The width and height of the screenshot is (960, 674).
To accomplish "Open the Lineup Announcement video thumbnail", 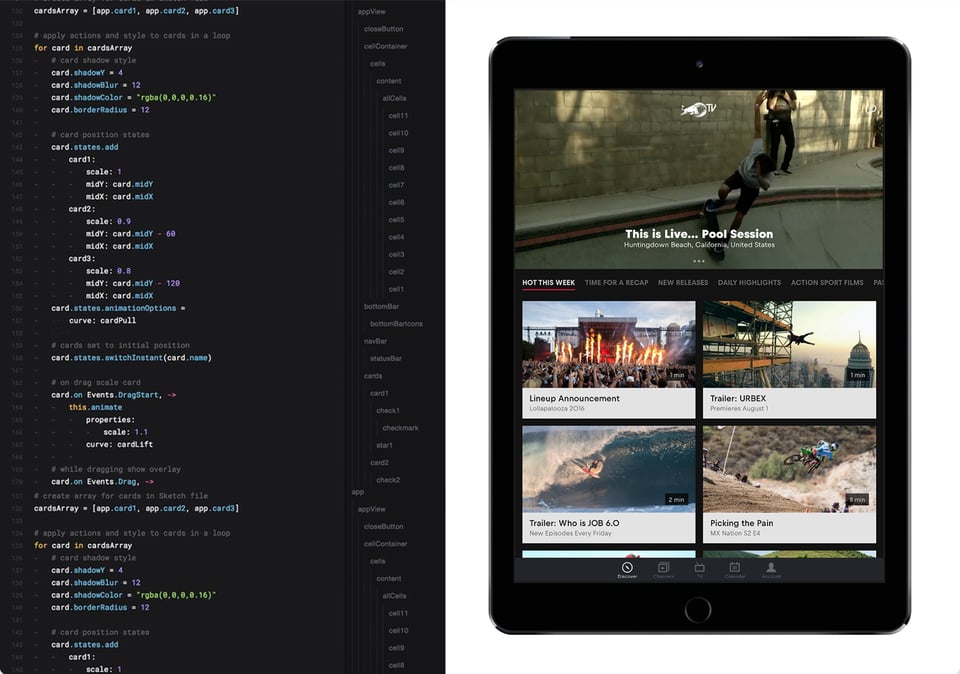I will coord(608,345).
